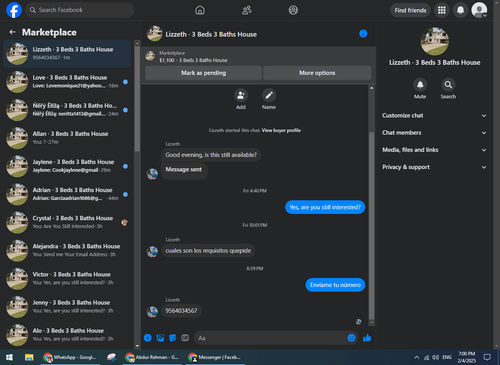Click the Search Facebook field
The height and width of the screenshot is (365, 500).
(80, 10)
